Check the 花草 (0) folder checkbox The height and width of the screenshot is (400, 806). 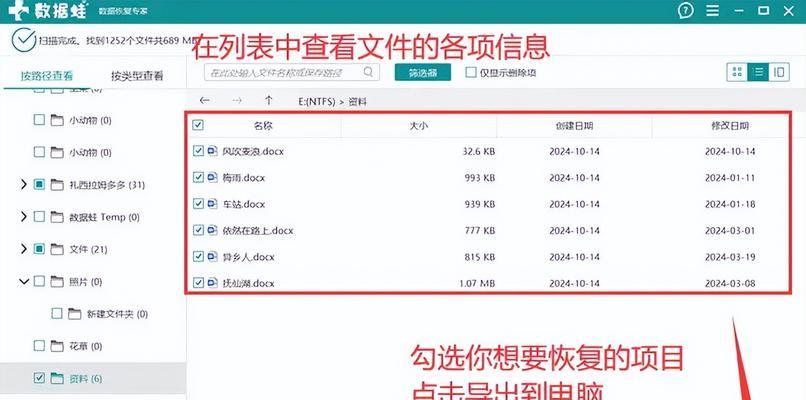click(x=39, y=346)
